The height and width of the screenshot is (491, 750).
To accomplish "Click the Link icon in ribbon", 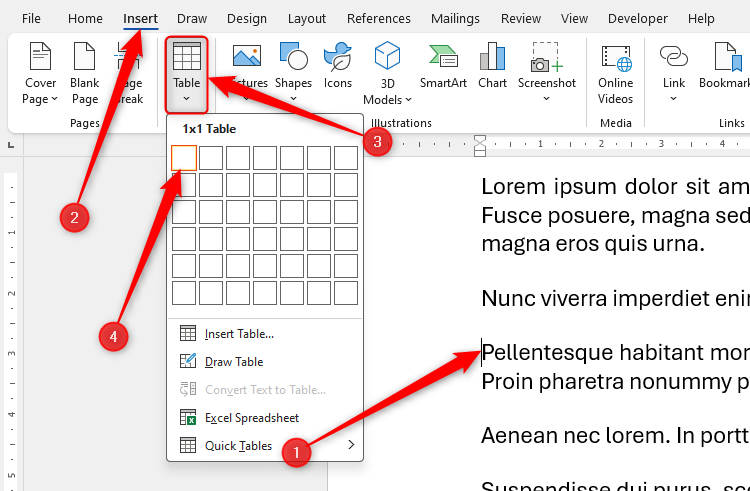I will coord(674,60).
